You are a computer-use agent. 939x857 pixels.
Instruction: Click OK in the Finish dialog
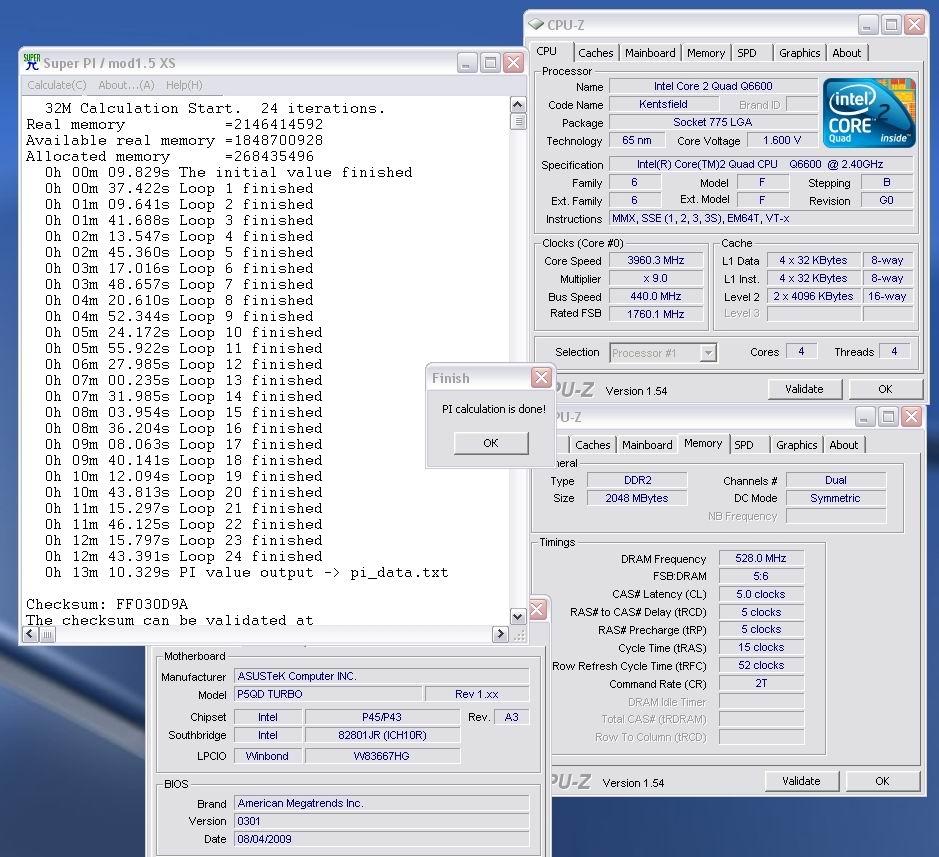coord(491,443)
